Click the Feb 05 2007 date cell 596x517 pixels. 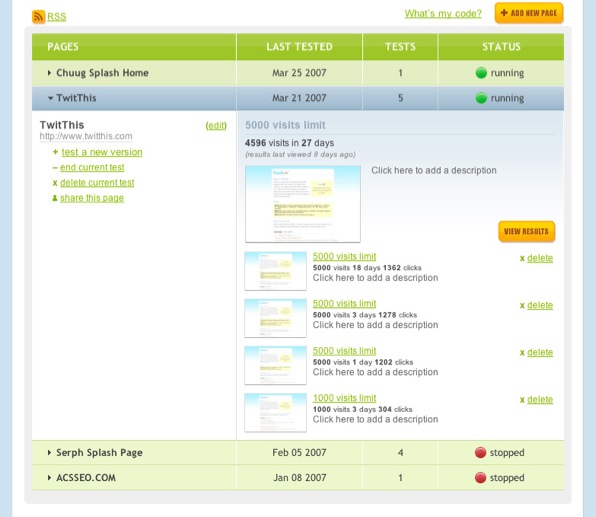(x=299, y=452)
